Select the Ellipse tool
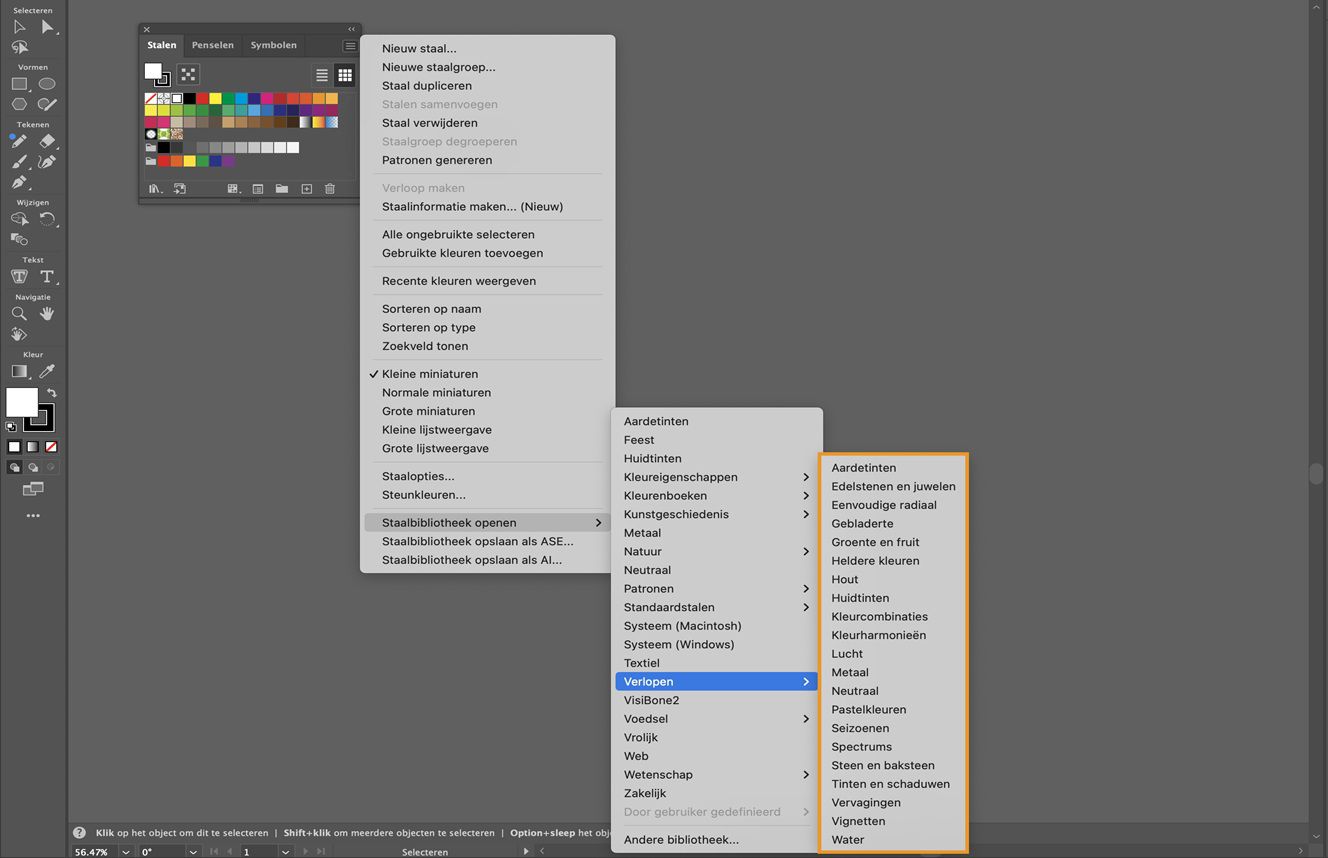Screen dimensions: 1328x858 [x=47, y=84]
